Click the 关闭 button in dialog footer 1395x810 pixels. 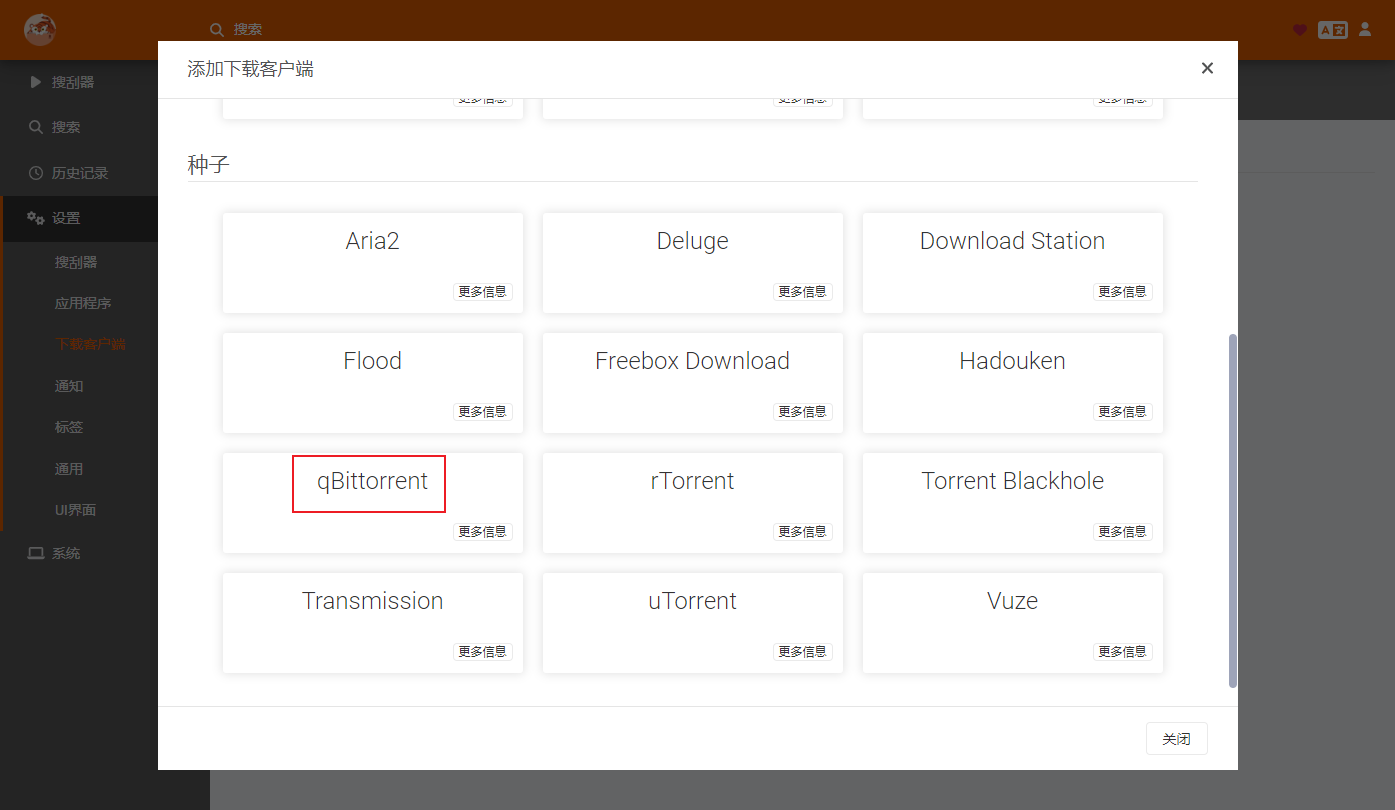(x=1177, y=739)
